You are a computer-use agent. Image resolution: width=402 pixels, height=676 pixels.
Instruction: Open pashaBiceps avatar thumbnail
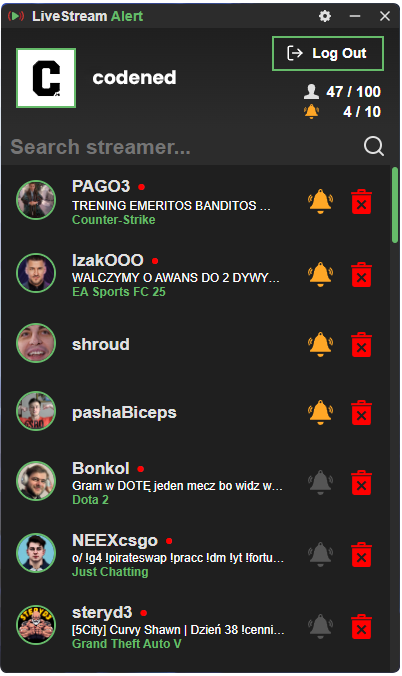pos(36,411)
